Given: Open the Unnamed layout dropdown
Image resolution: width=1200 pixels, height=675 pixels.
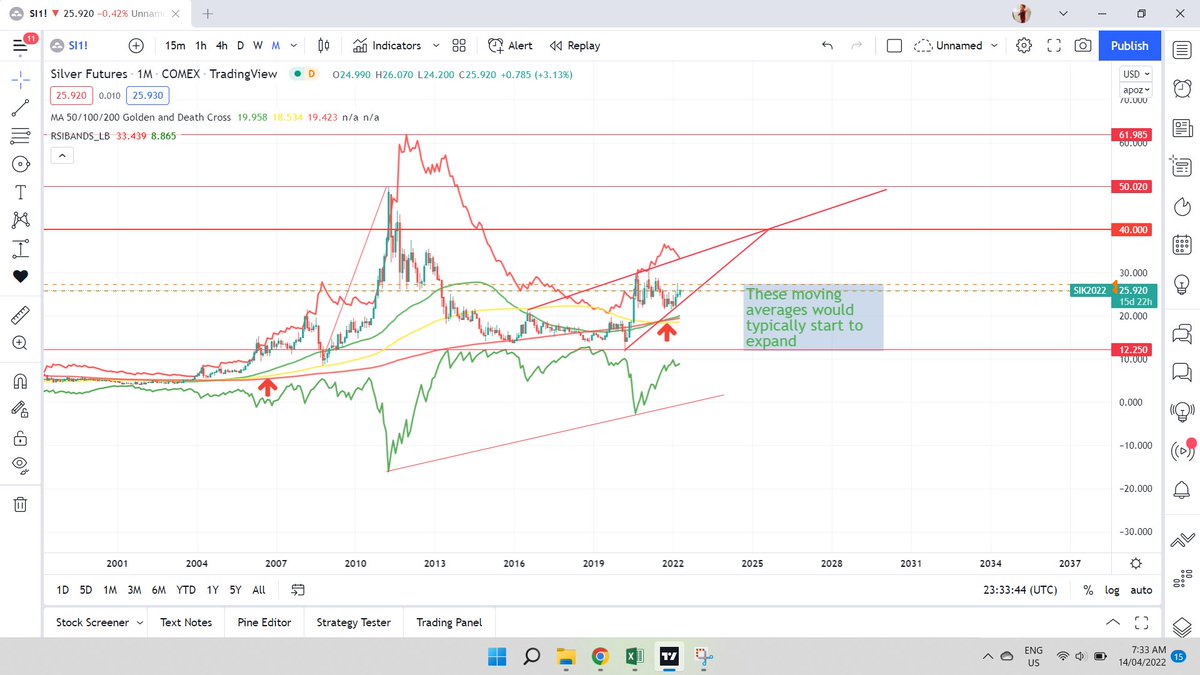Looking at the screenshot, I should click(x=955, y=46).
